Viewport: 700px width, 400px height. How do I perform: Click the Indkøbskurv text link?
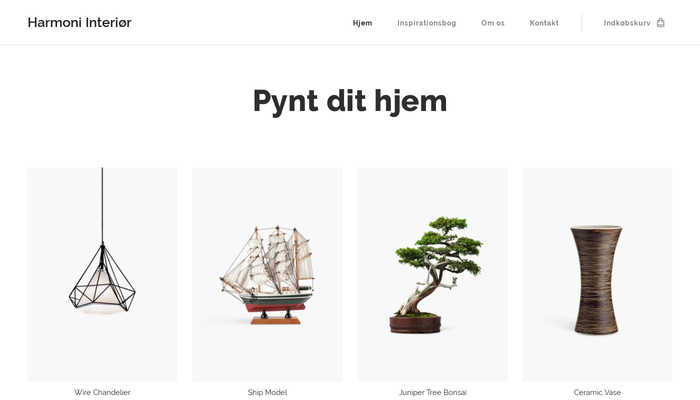click(x=627, y=23)
